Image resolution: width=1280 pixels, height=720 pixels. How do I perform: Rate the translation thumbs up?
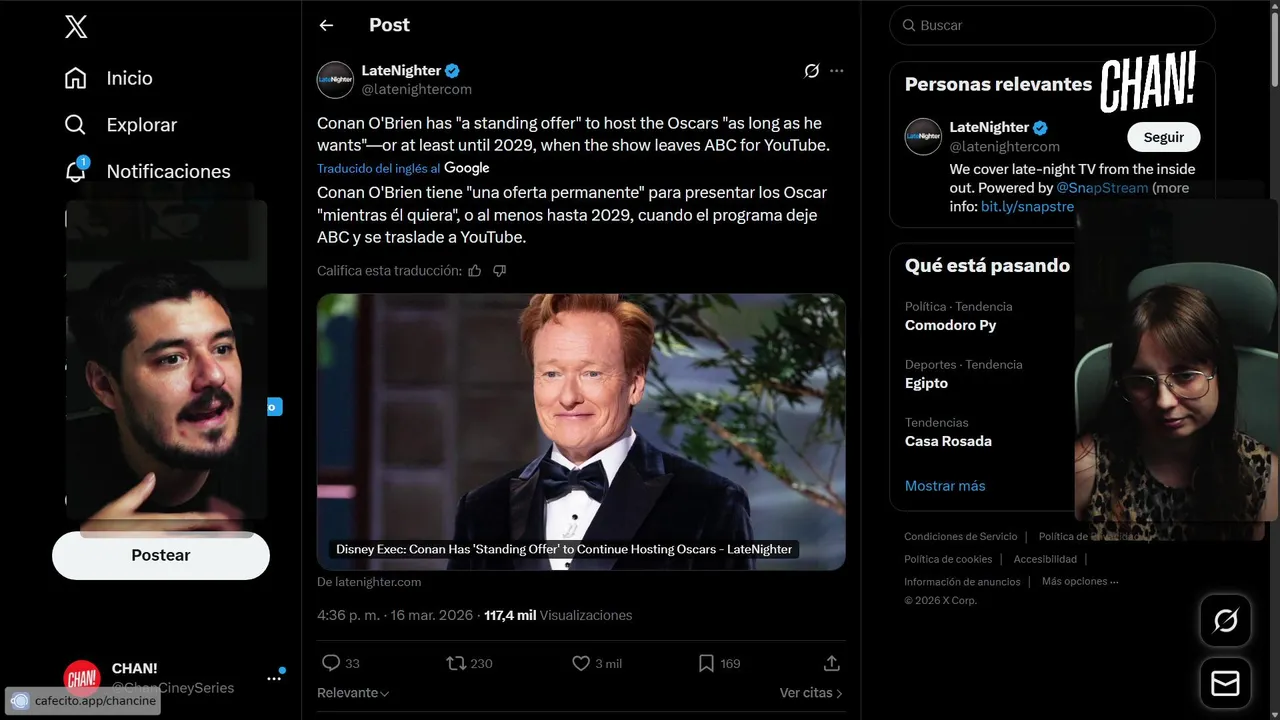coord(475,271)
